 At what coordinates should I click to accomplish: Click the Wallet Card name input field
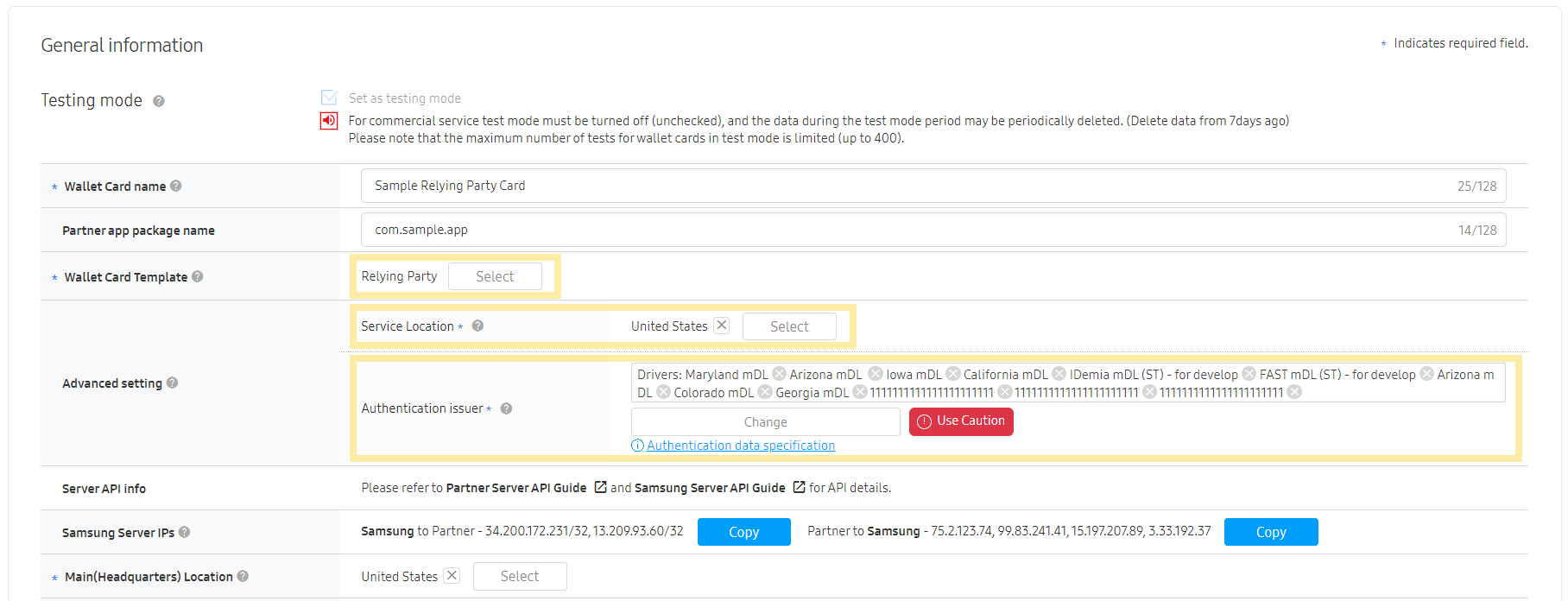click(907, 186)
